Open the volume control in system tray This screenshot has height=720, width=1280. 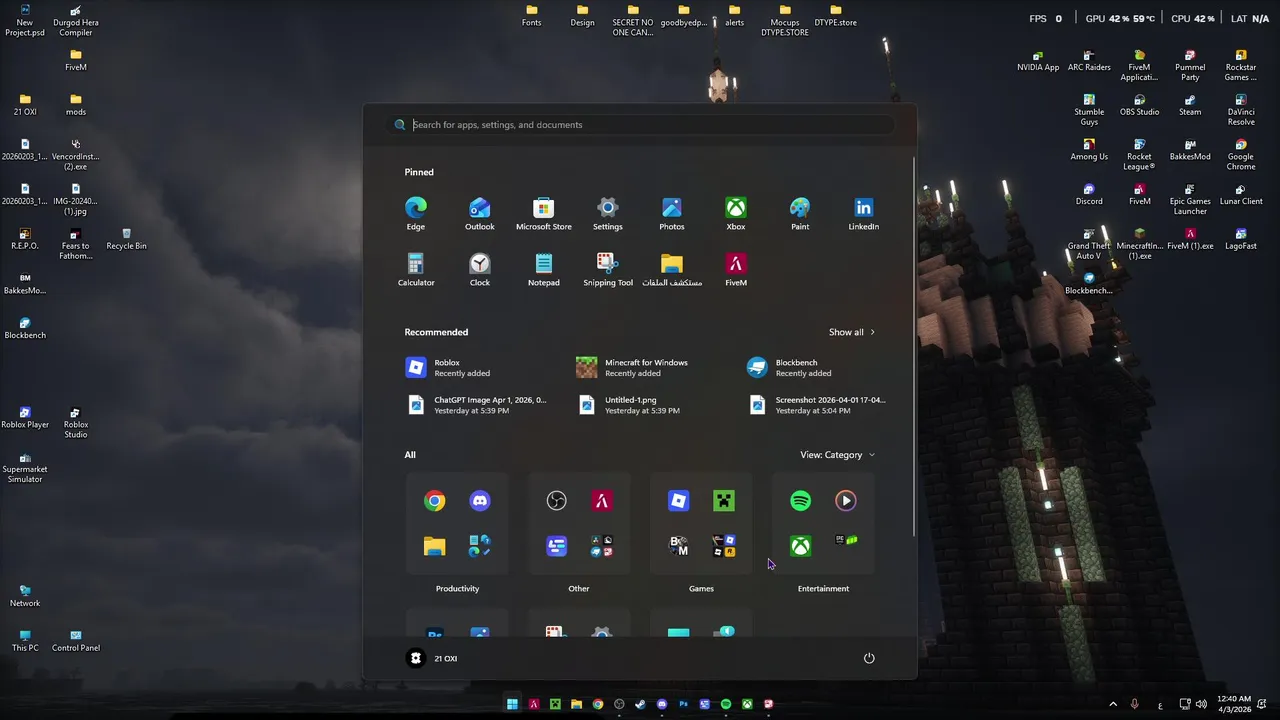click(1201, 704)
